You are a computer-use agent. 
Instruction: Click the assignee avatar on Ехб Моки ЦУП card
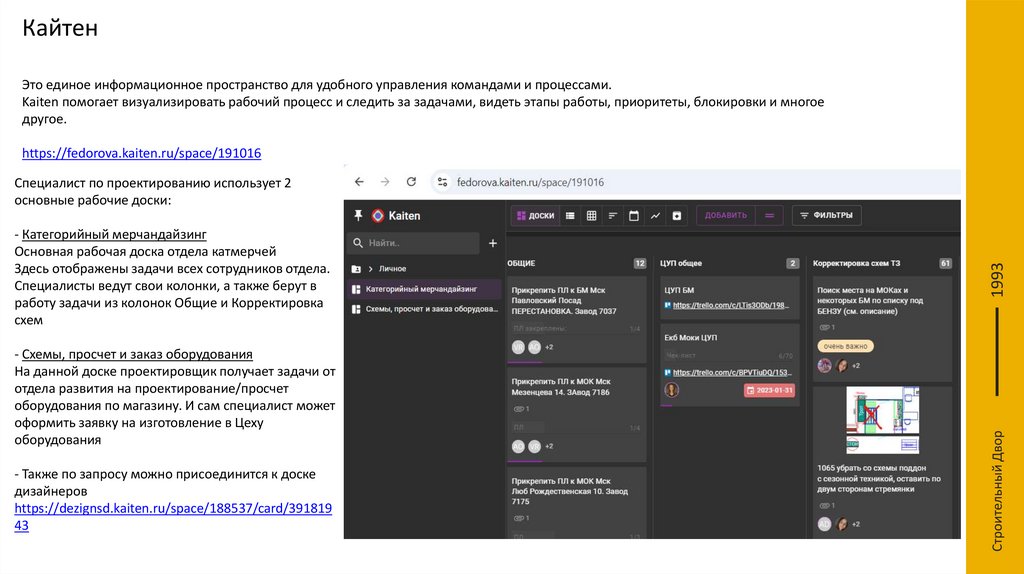point(671,390)
